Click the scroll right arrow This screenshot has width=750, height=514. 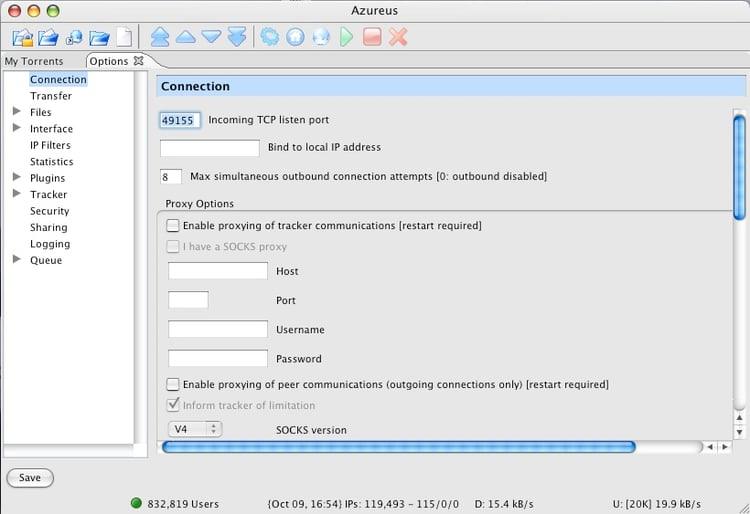725,447
